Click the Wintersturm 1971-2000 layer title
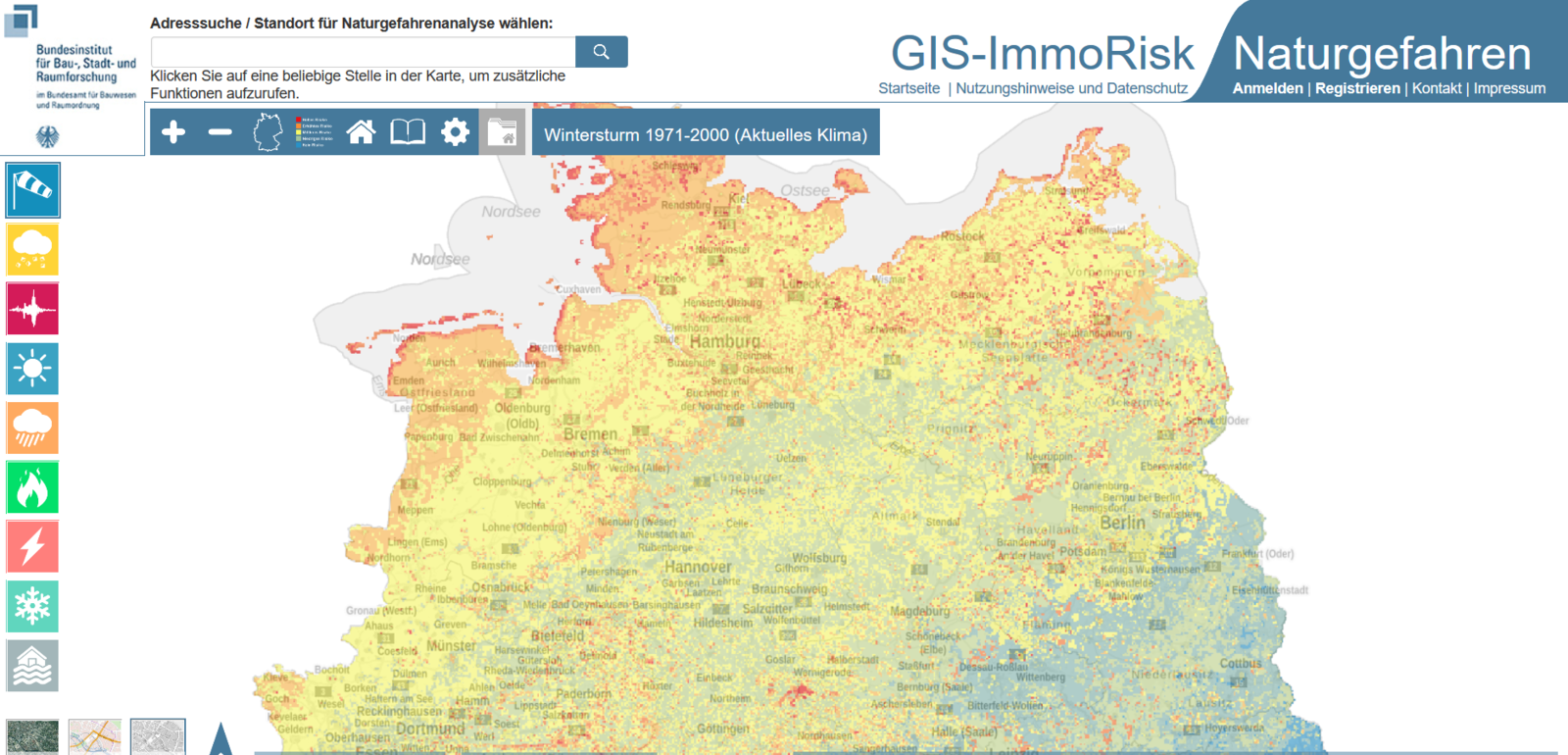 (706, 135)
